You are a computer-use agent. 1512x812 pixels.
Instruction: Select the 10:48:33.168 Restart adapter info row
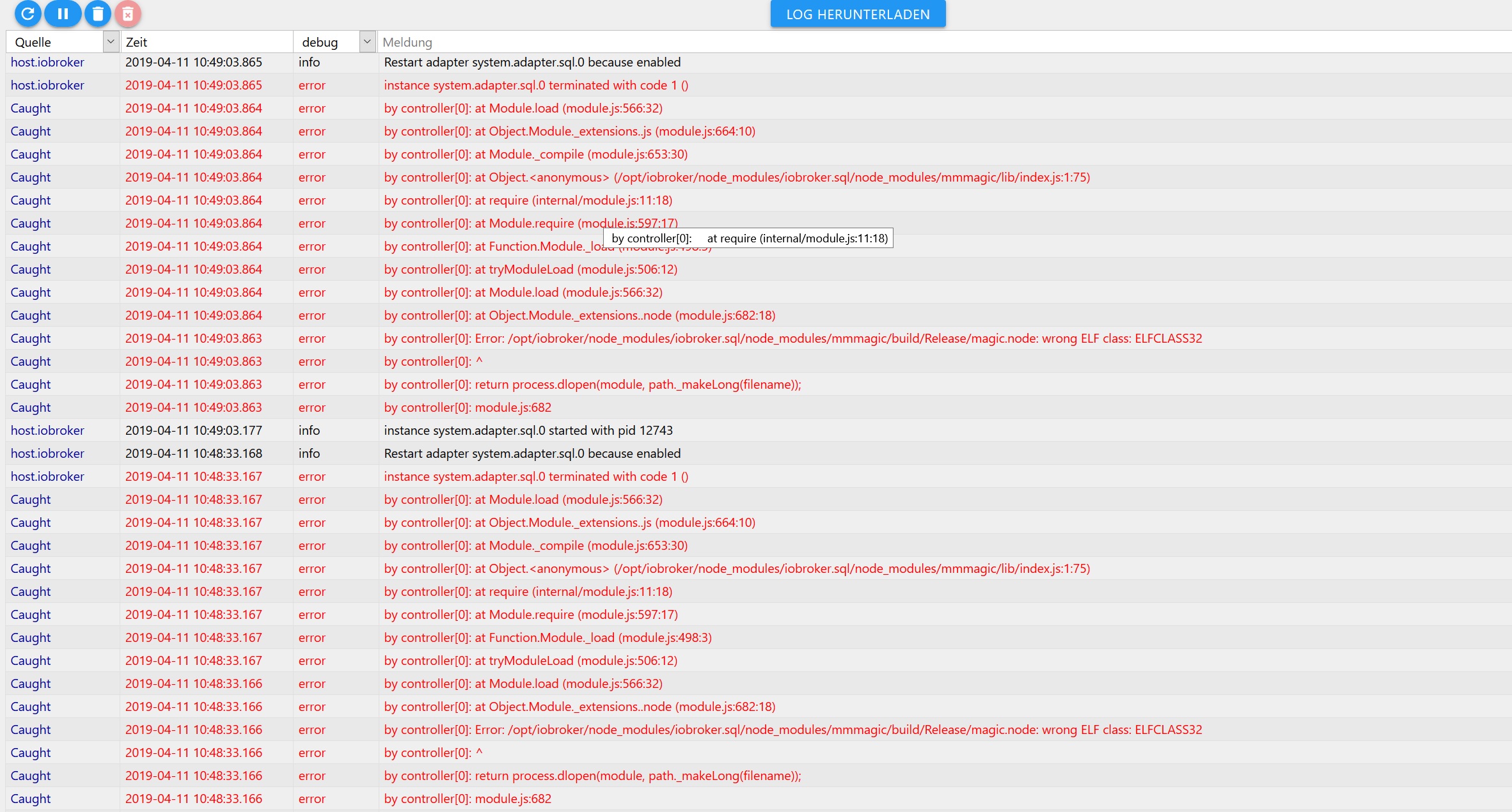[532, 453]
